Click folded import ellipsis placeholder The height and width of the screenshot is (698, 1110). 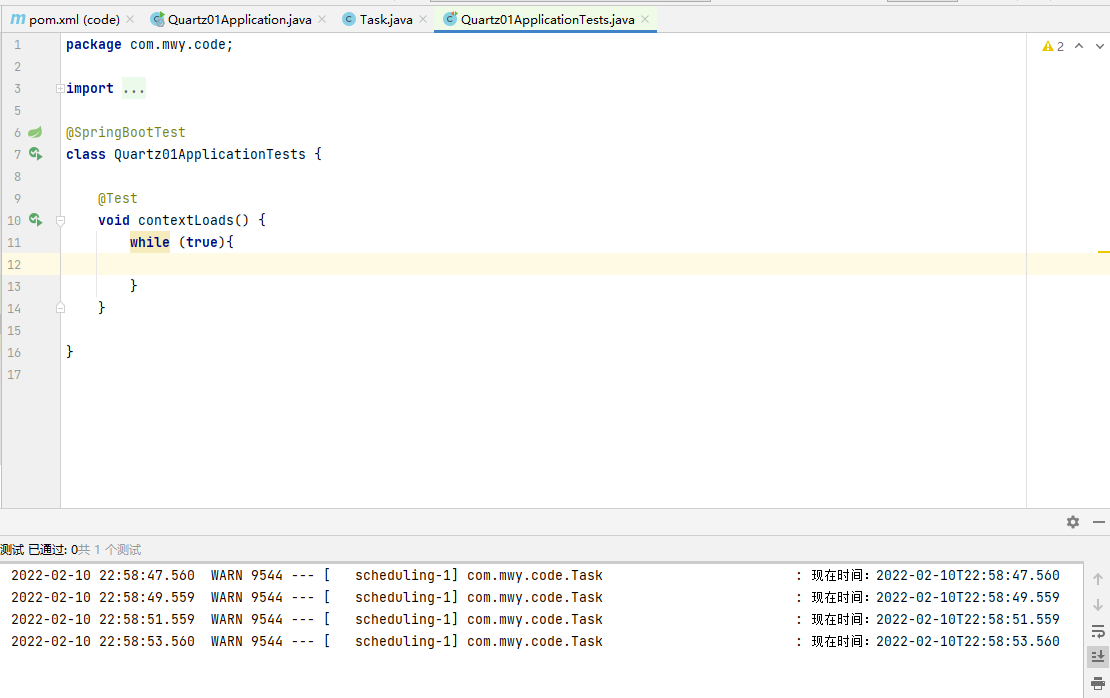pyautogui.click(x=134, y=88)
